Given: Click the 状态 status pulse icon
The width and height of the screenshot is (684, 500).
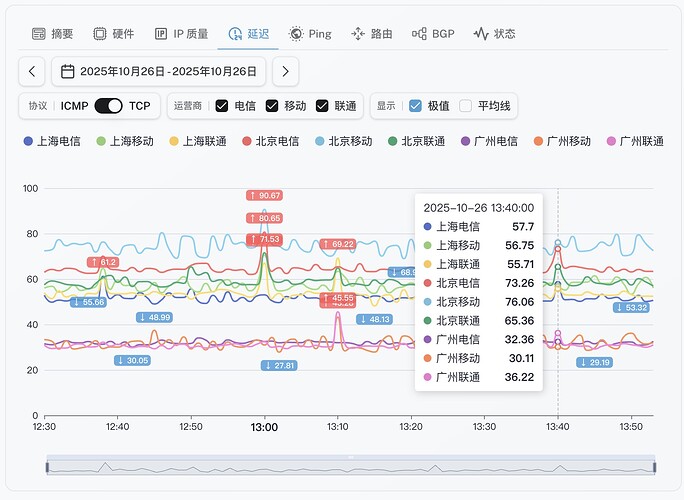Looking at the screenshot, I should (481, 34).
